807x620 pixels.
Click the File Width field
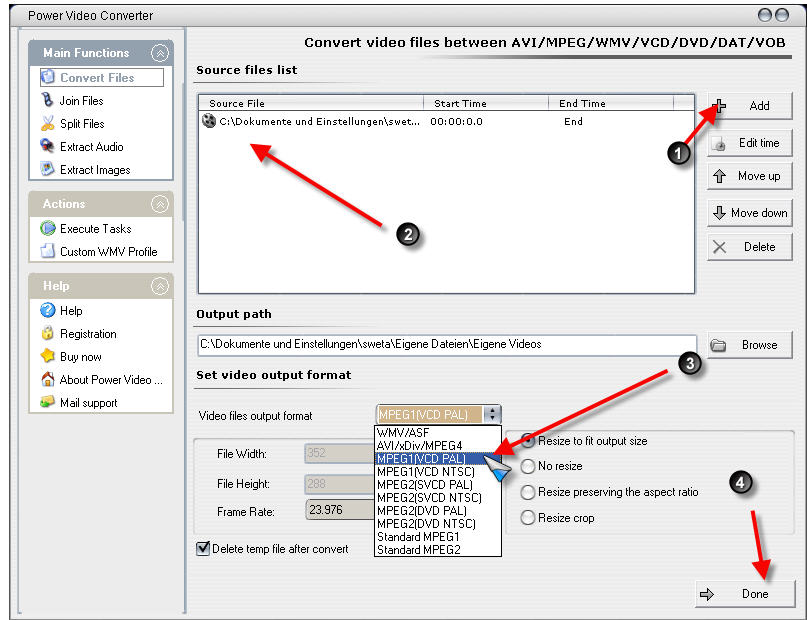coord(340,453)
